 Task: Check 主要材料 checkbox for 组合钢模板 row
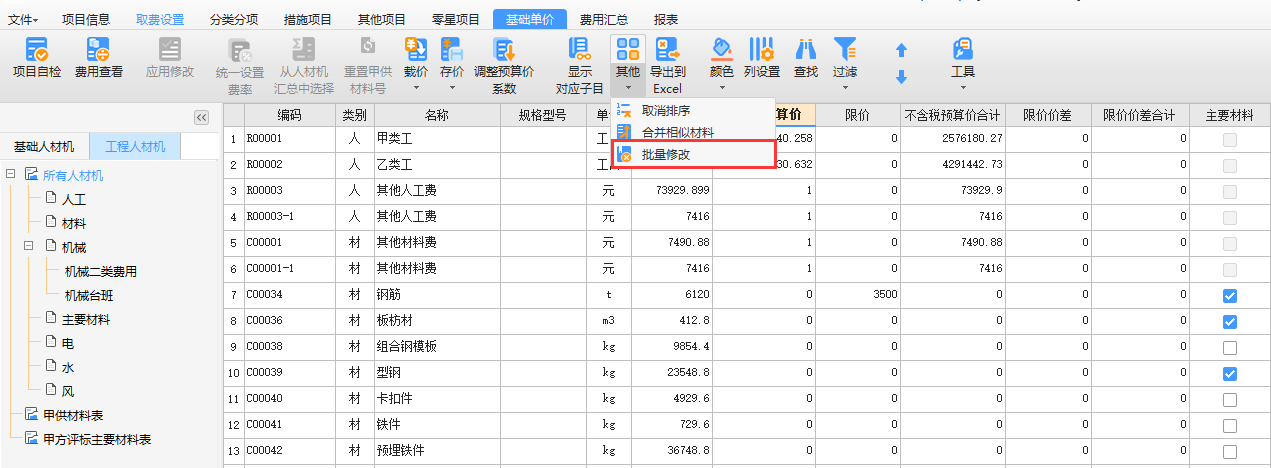1230,348
